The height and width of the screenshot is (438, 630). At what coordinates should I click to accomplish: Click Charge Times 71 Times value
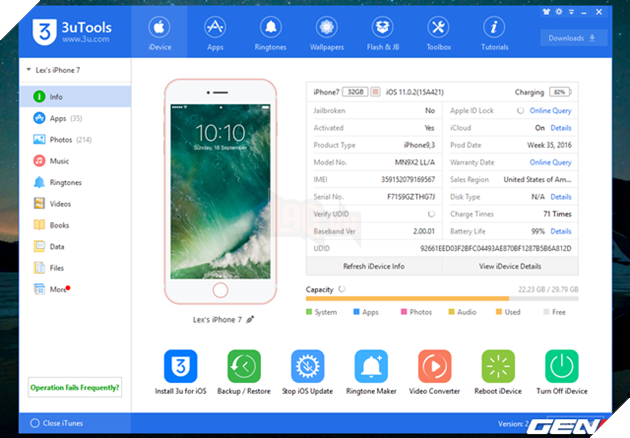tap(557, 214)
